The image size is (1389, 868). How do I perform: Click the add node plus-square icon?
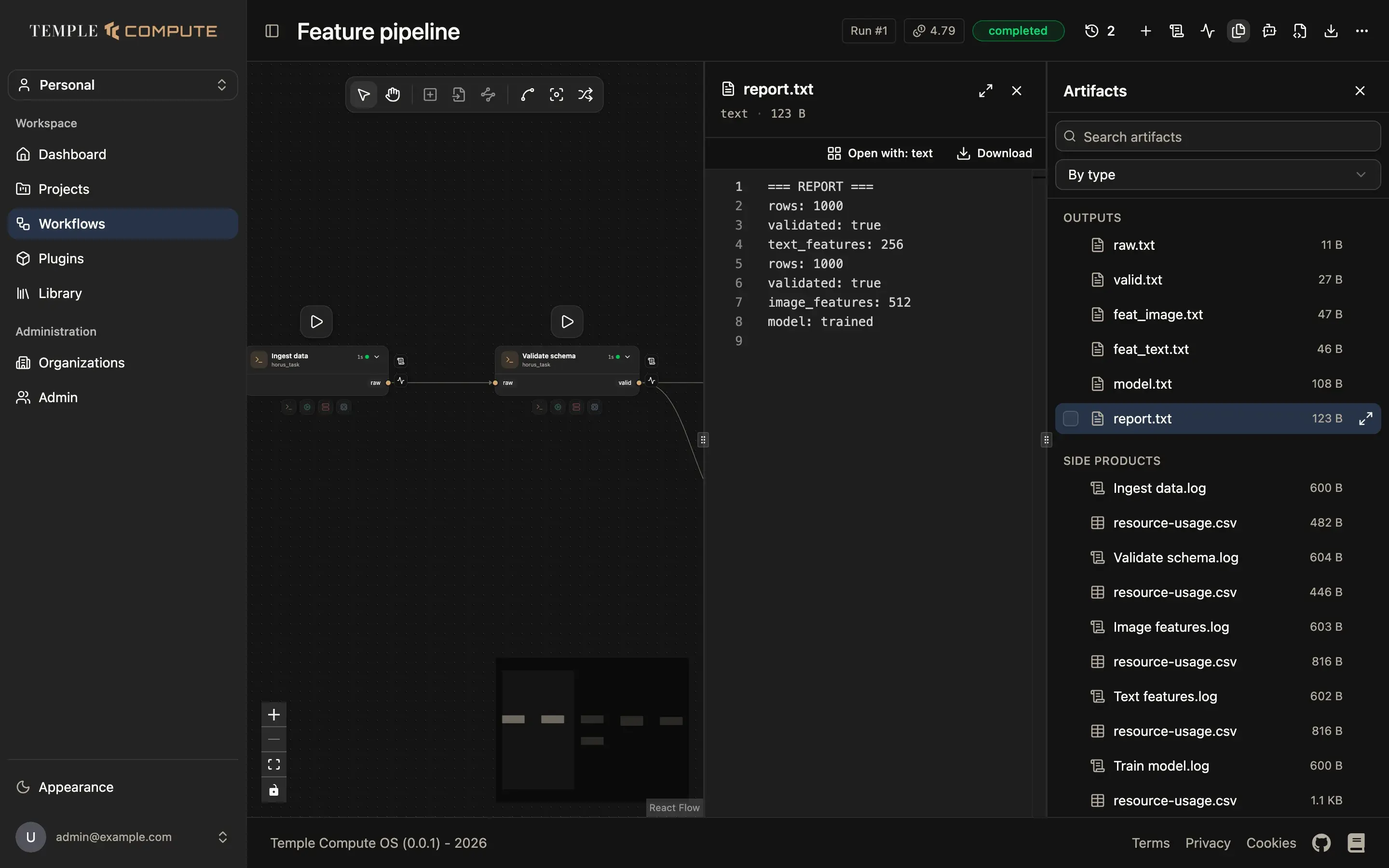tap(430, 95)
